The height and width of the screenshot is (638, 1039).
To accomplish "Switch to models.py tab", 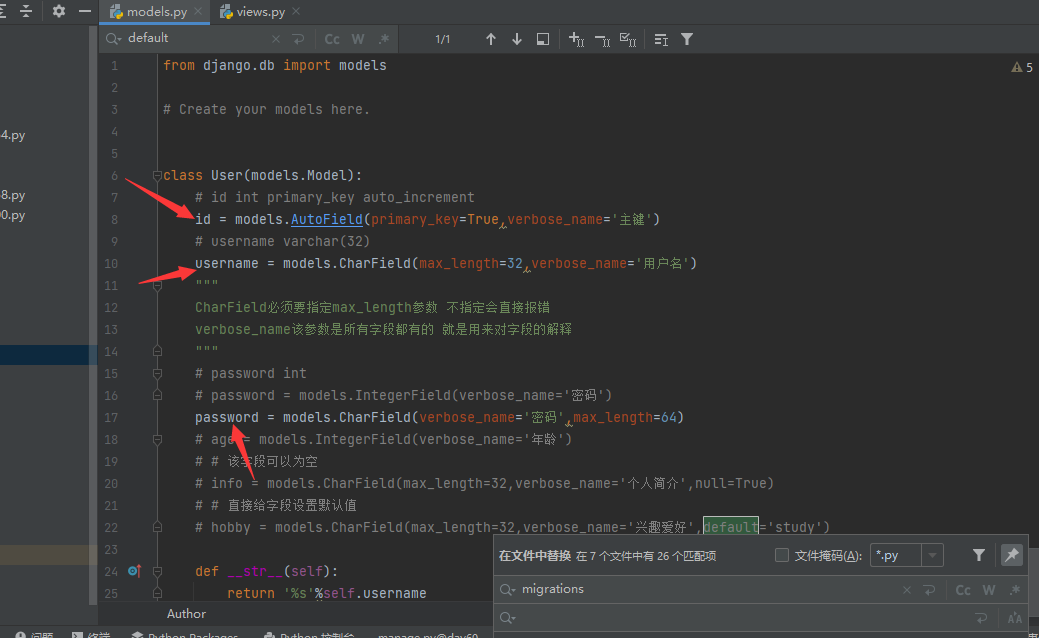I will point(156,12).
